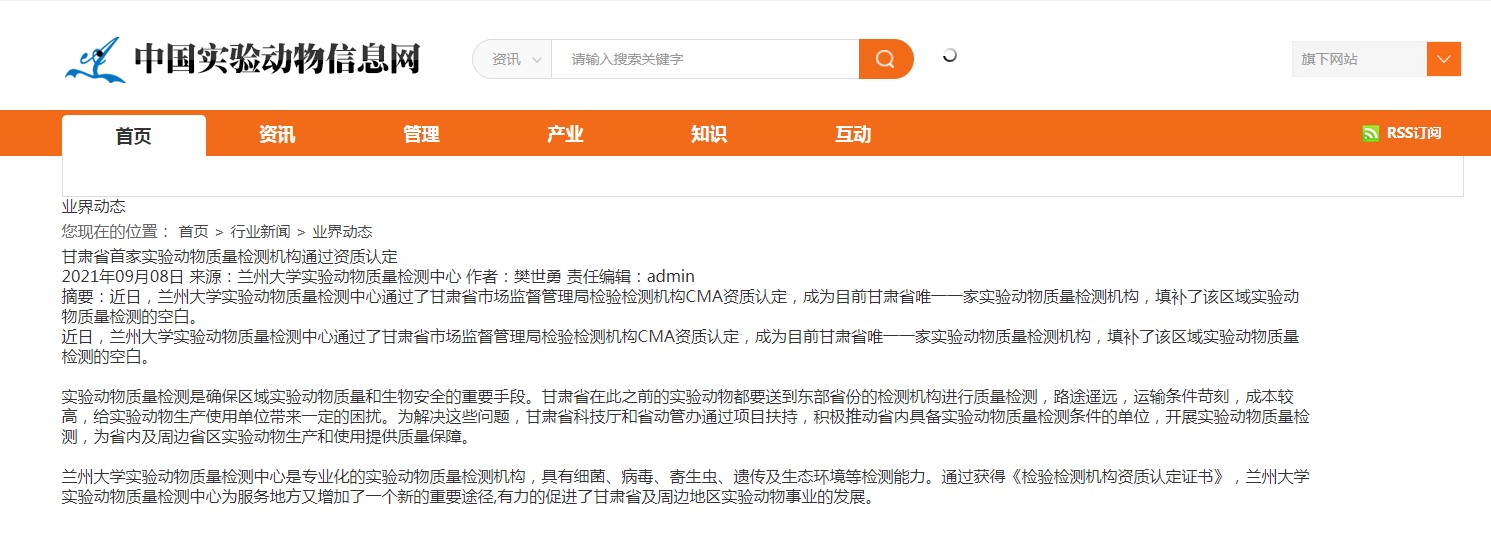Click the RSS订阅 link
Screen dimensions: 1491x535
click(x=1414, y=133)
